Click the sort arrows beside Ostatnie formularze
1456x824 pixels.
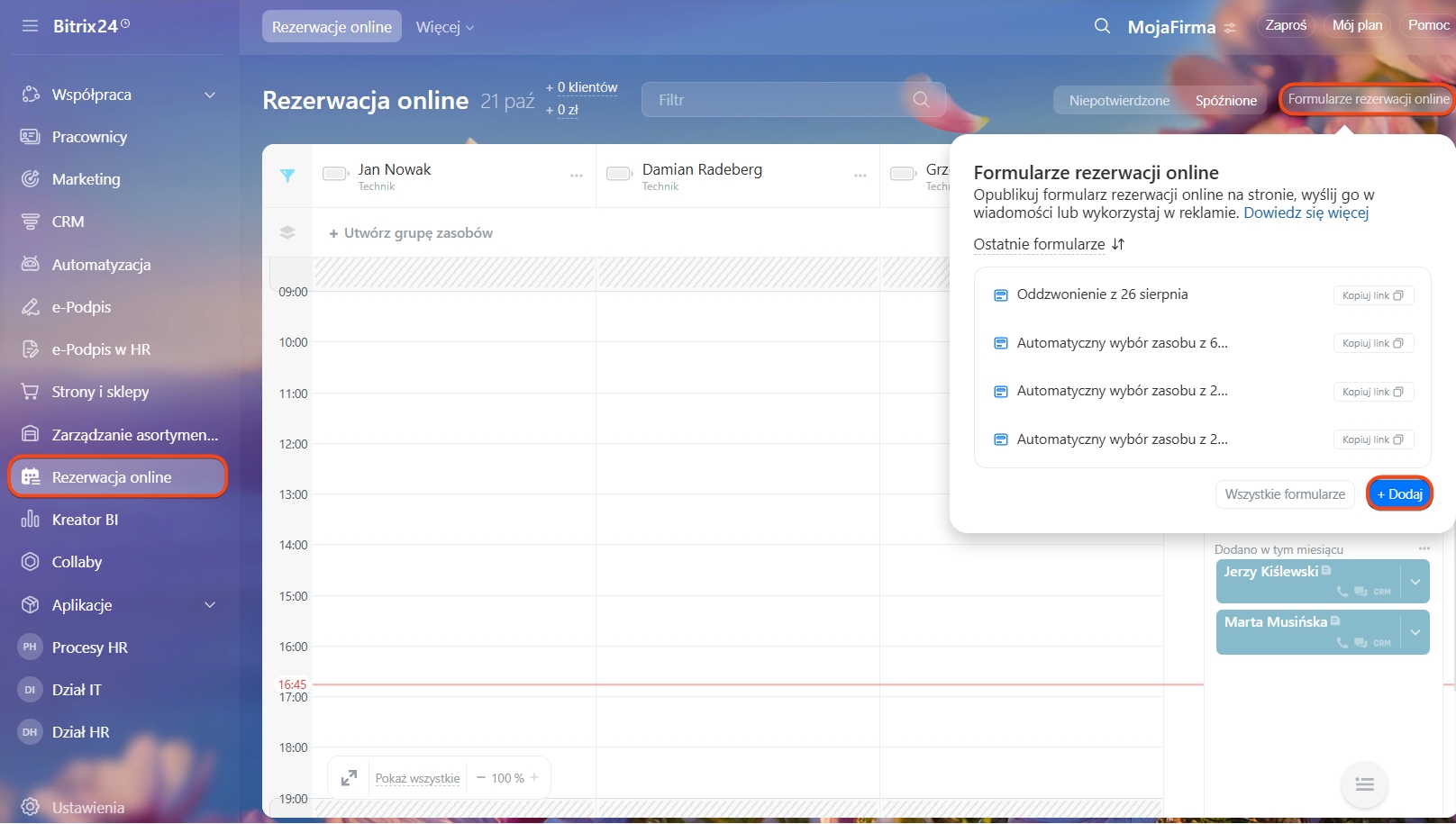(1118, 244)
